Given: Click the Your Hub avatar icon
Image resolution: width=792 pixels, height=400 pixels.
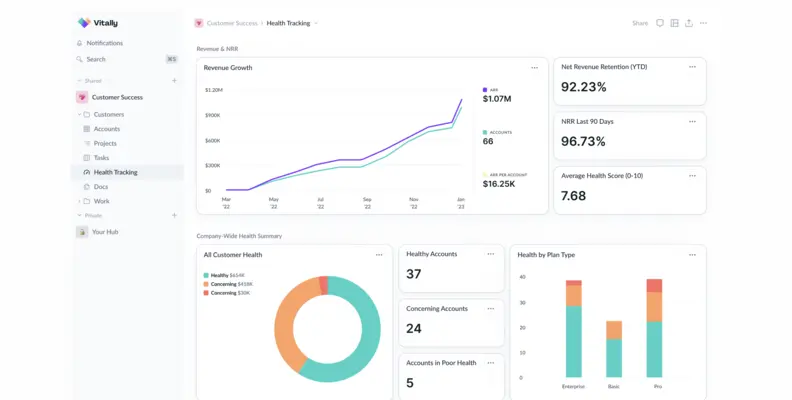Looking at the screenshot, I should coord(82,232).
